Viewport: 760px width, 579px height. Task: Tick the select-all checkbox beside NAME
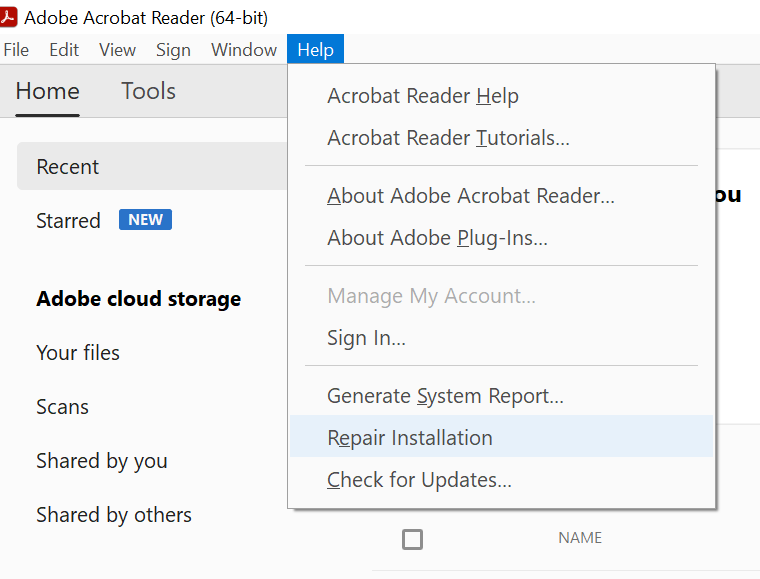(412, 539)
